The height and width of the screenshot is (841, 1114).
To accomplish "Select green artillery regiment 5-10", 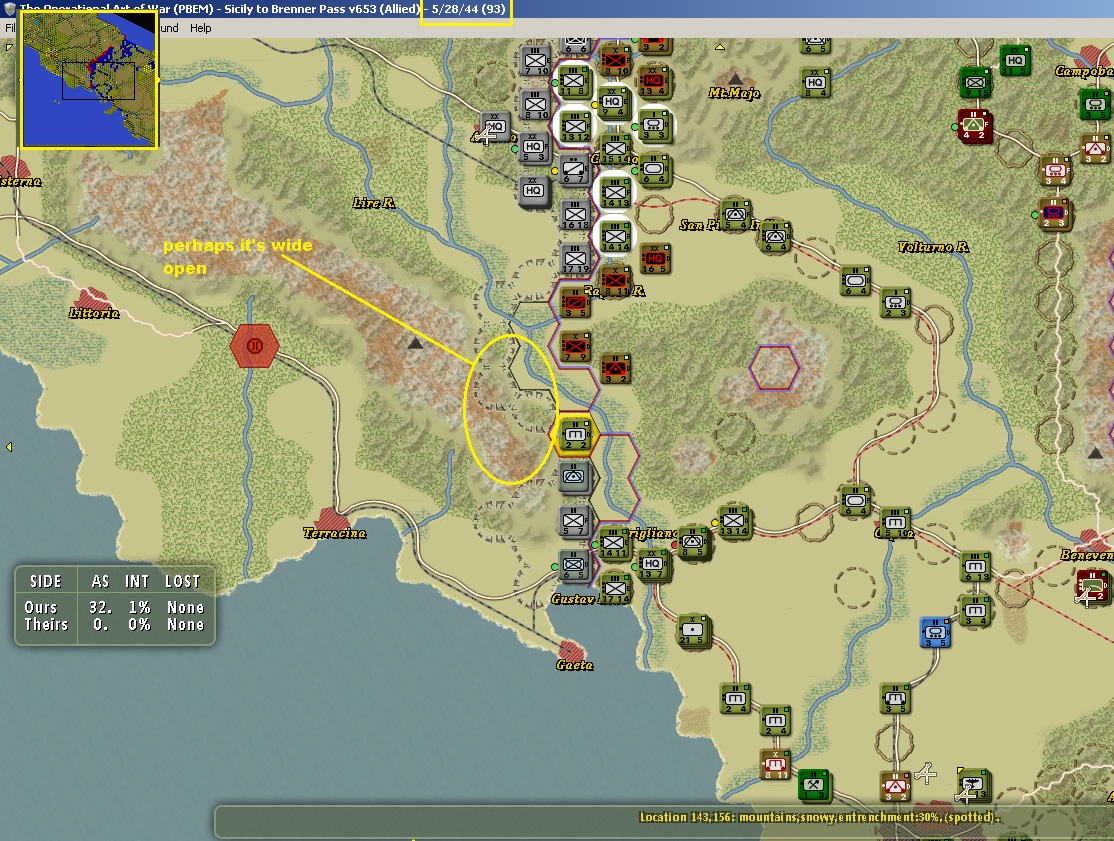I will coord(894,524).
